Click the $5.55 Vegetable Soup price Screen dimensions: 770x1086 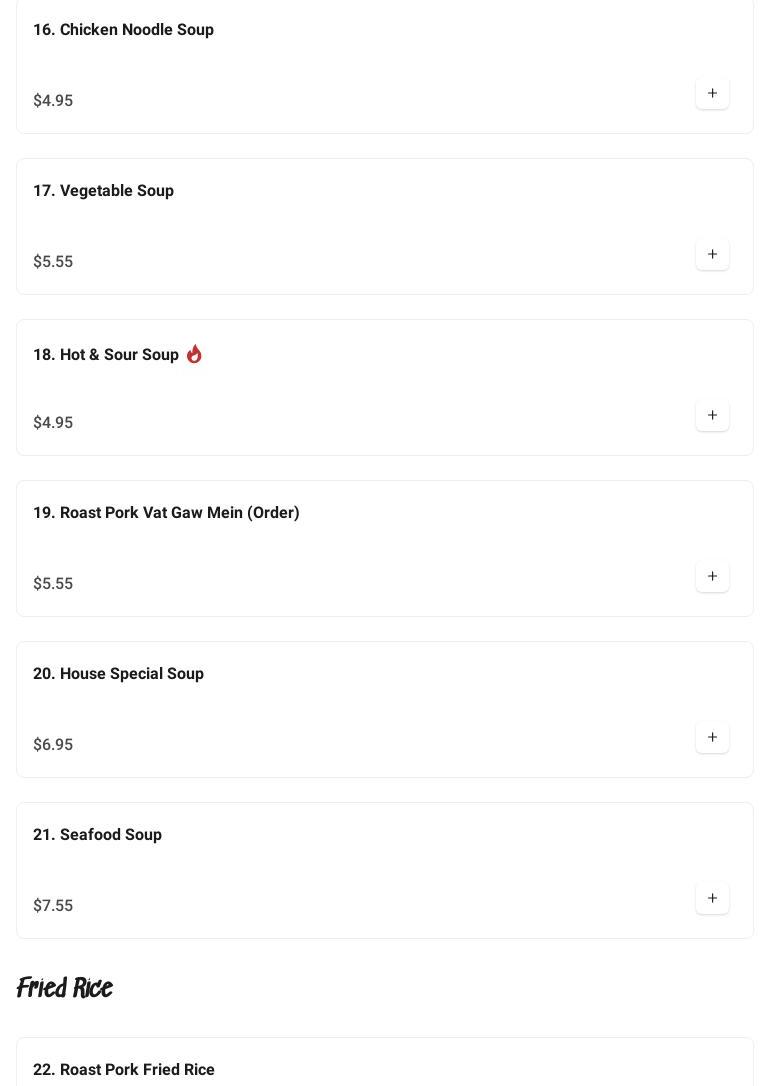pyautogui.click(x=53, y=262)
